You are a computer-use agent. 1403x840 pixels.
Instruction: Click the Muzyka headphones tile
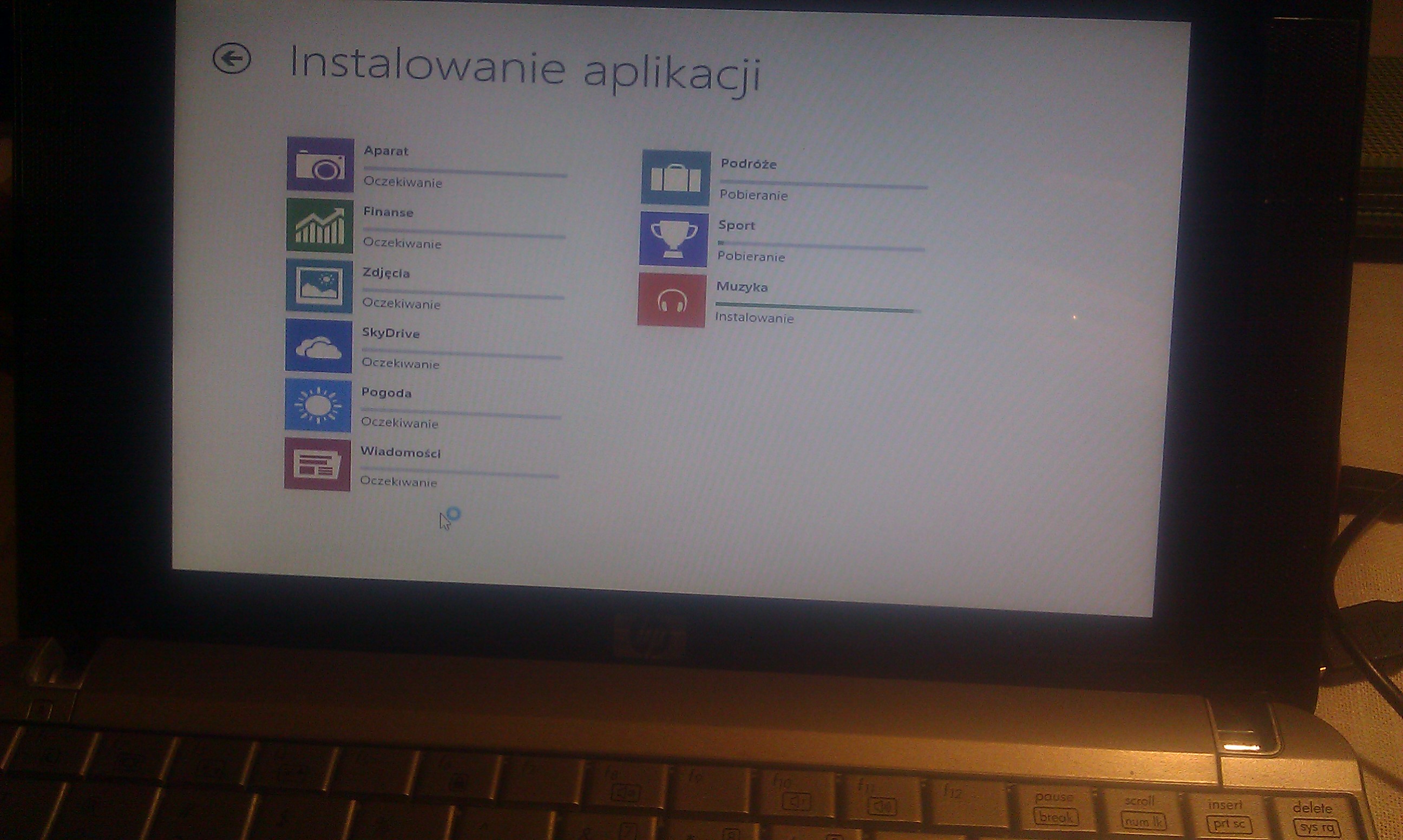tap(672, 300)
